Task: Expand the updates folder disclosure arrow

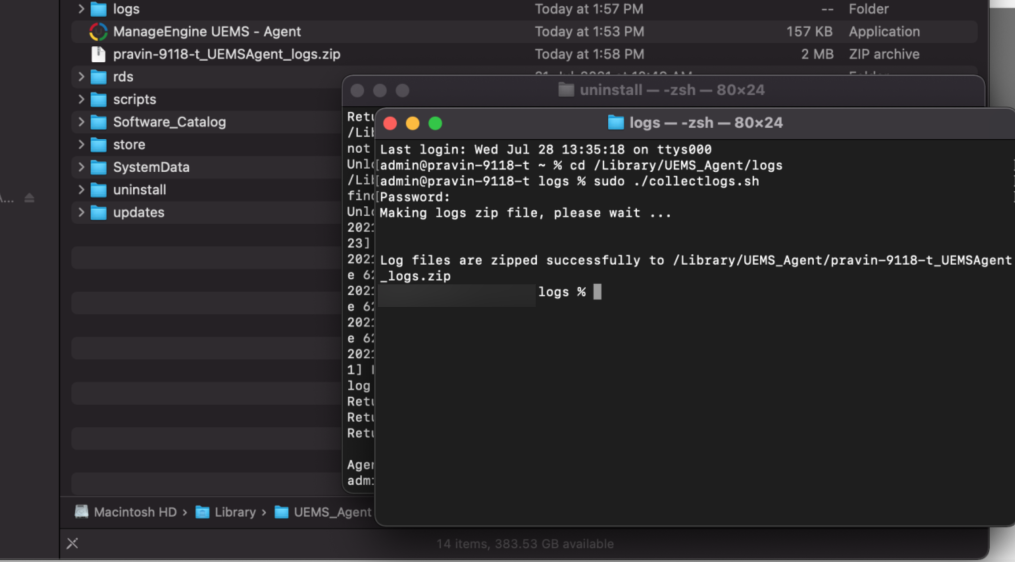Action: [x=80, y=212]
